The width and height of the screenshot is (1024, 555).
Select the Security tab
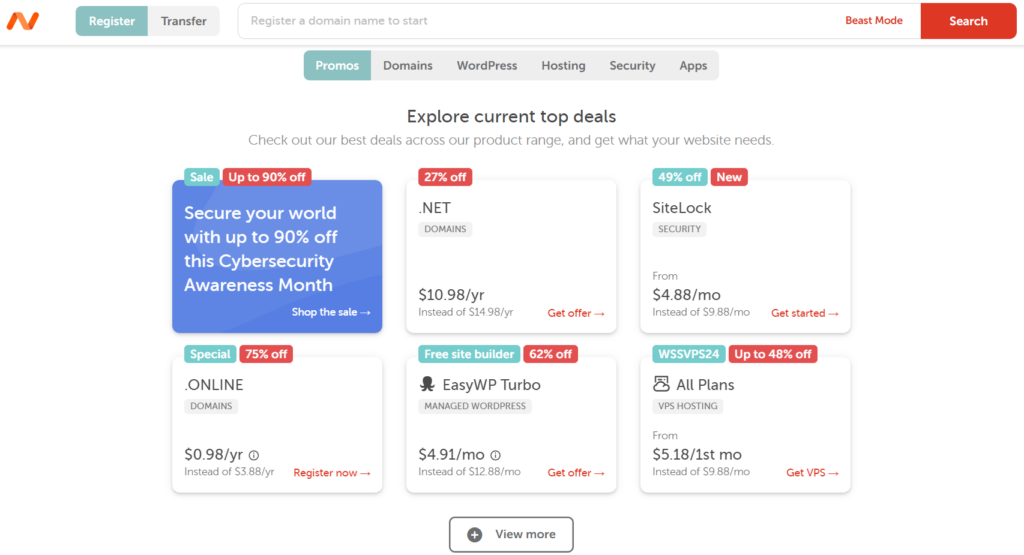tap(632, 65)
